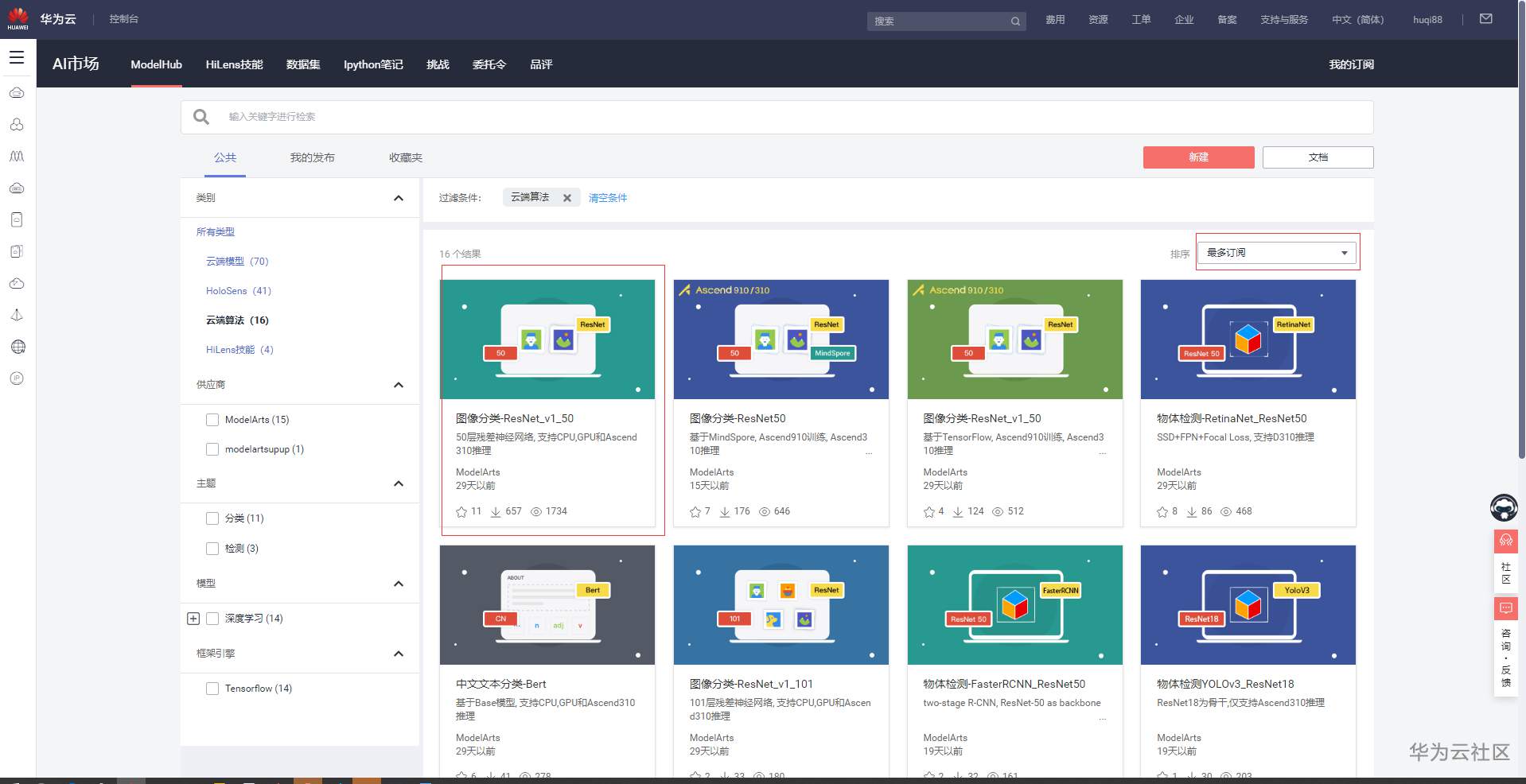Click download icon showing 86 on RetinaNet card
This screenshot has width=1526, height=784.
[1192, 512]
